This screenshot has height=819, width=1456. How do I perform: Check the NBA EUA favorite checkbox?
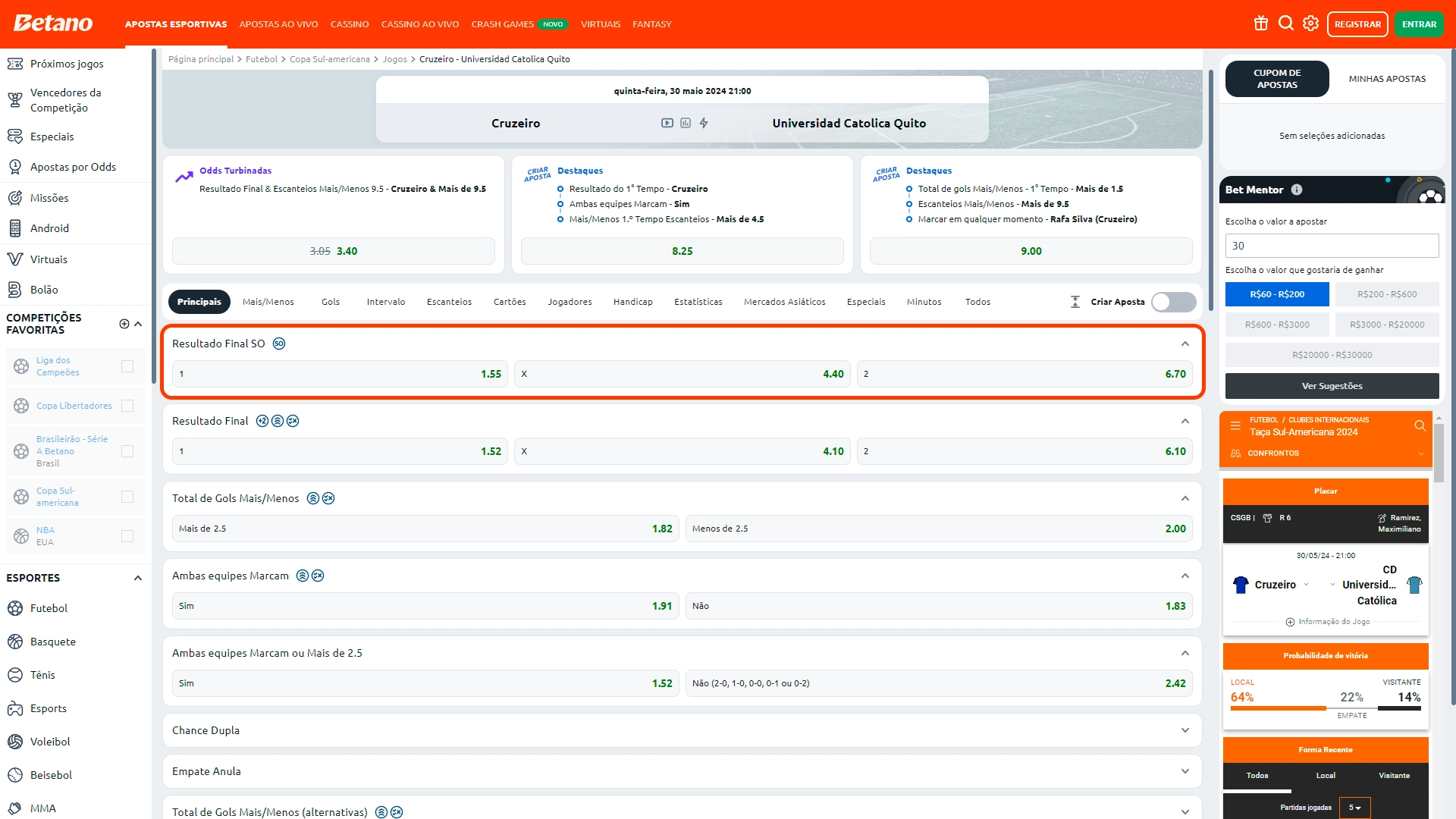pyautogui.click(x=127, y=536)
